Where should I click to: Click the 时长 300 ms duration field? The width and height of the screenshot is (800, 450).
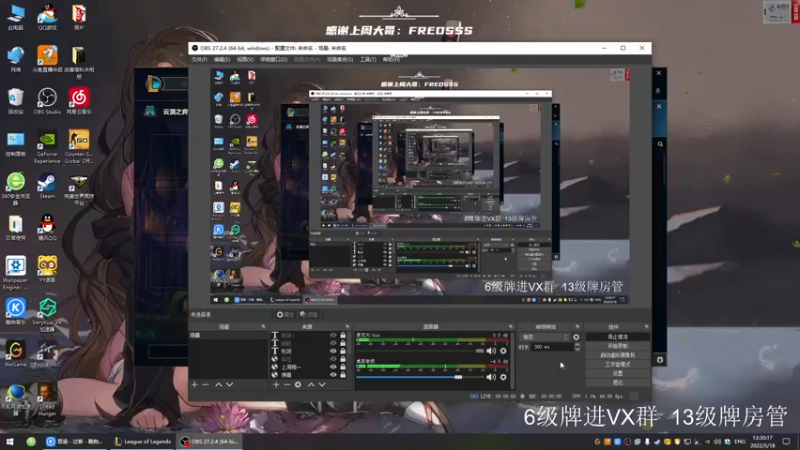552,347
